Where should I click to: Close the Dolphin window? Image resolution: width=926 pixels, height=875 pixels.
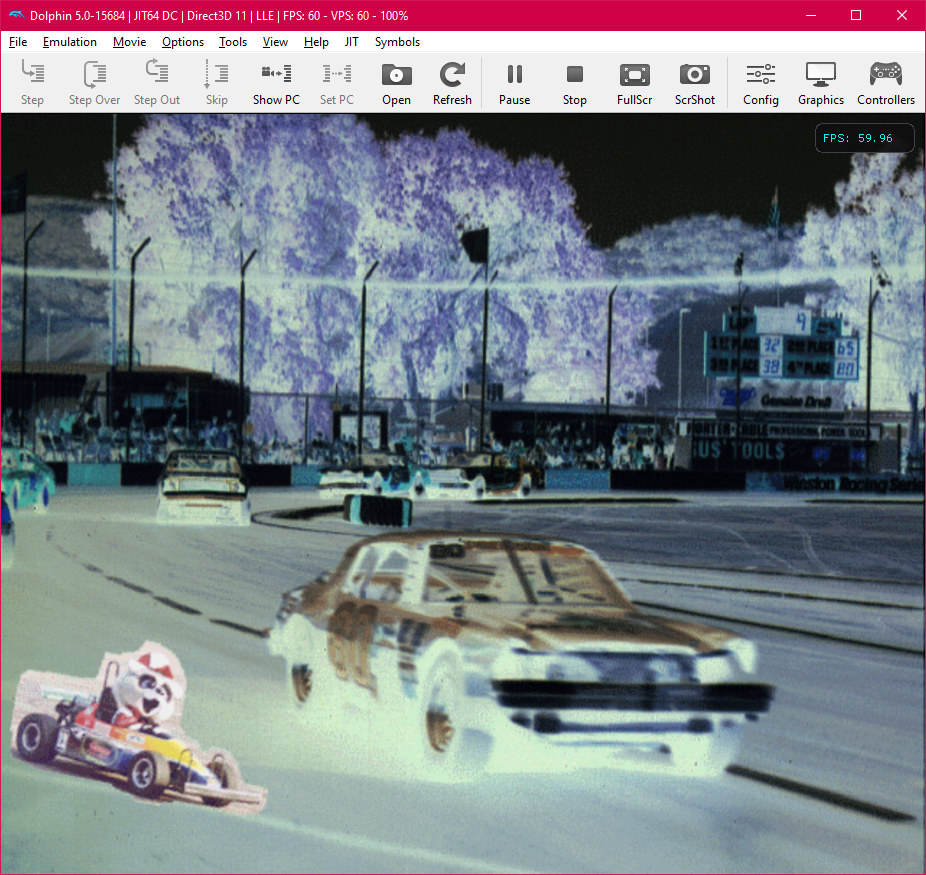pyautogui.click(x=902, y=15)
